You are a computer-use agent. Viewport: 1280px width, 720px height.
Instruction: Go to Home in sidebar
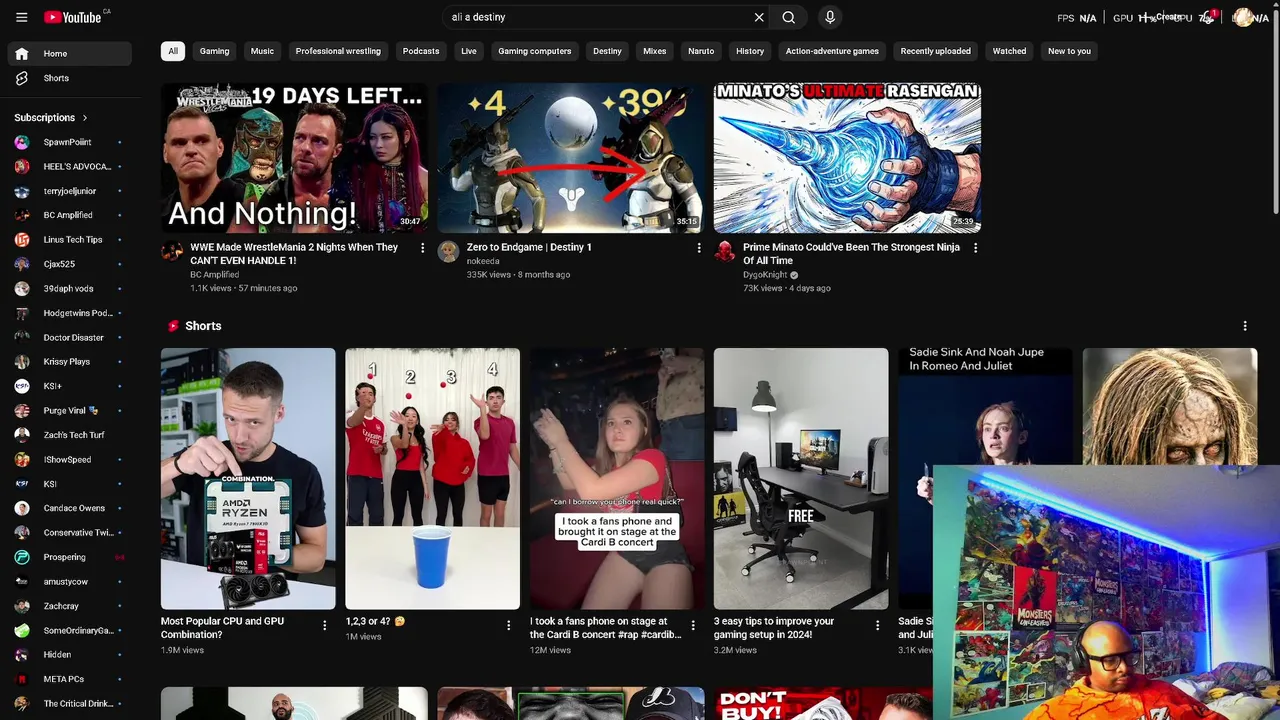tap(69, 54)
